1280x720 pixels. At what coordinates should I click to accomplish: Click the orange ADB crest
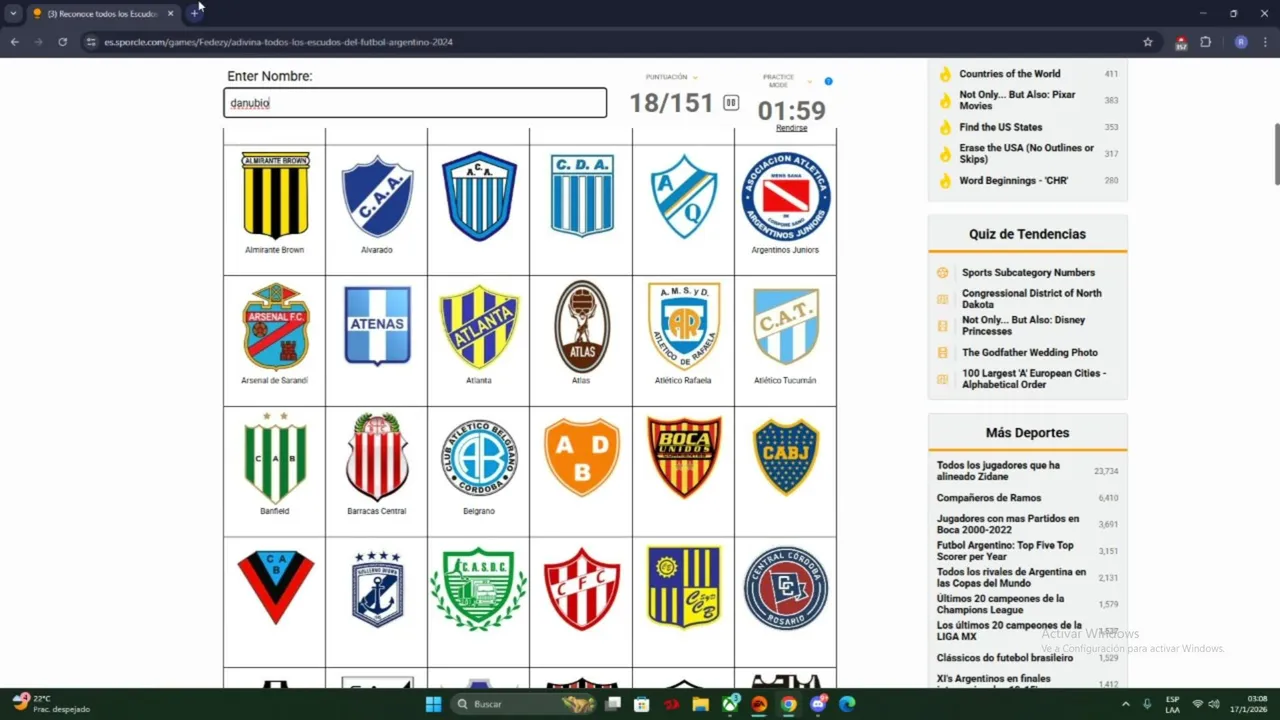(581, 457)
